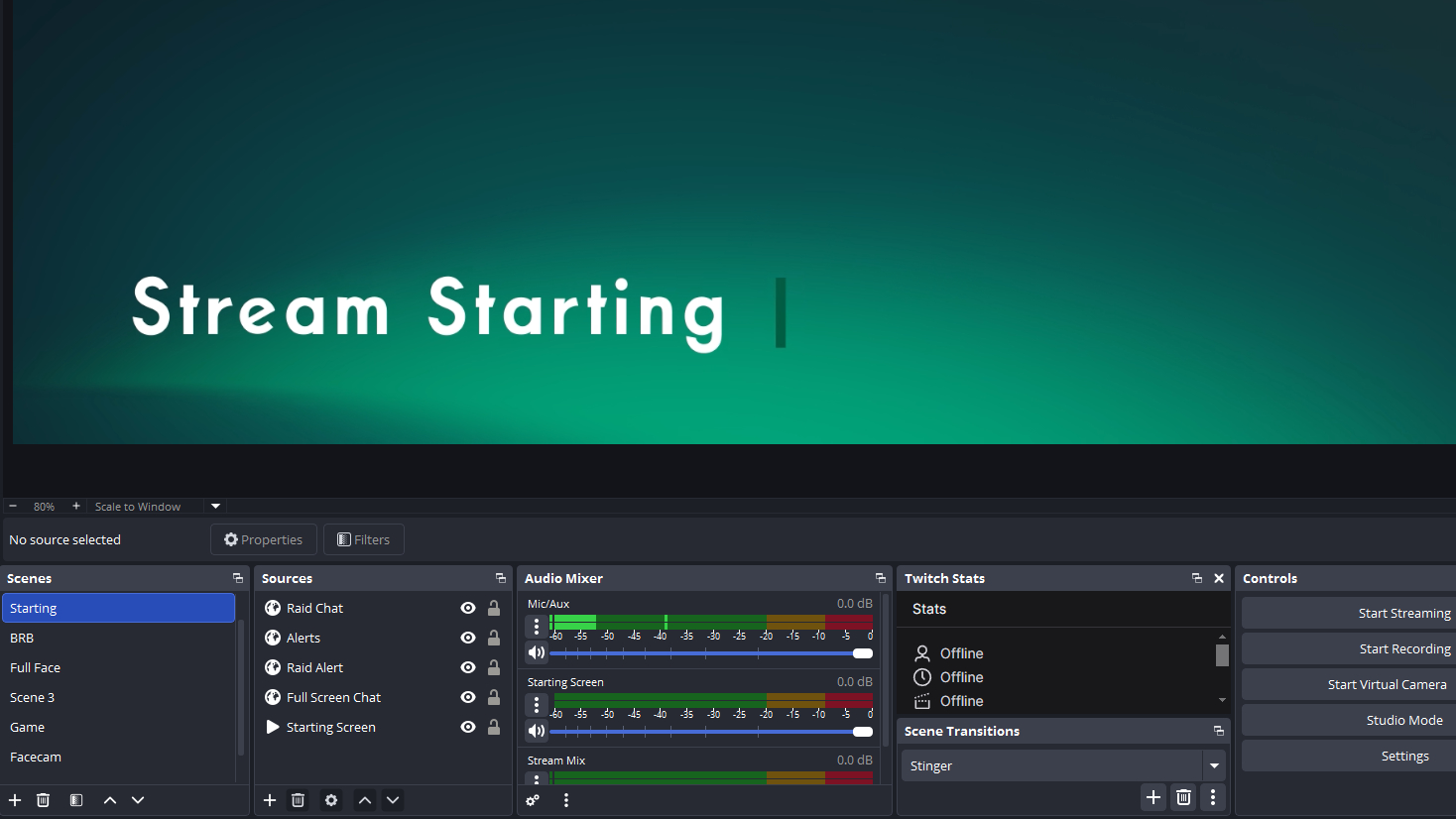Click the Twitch Stats scrollbar

1221,655
